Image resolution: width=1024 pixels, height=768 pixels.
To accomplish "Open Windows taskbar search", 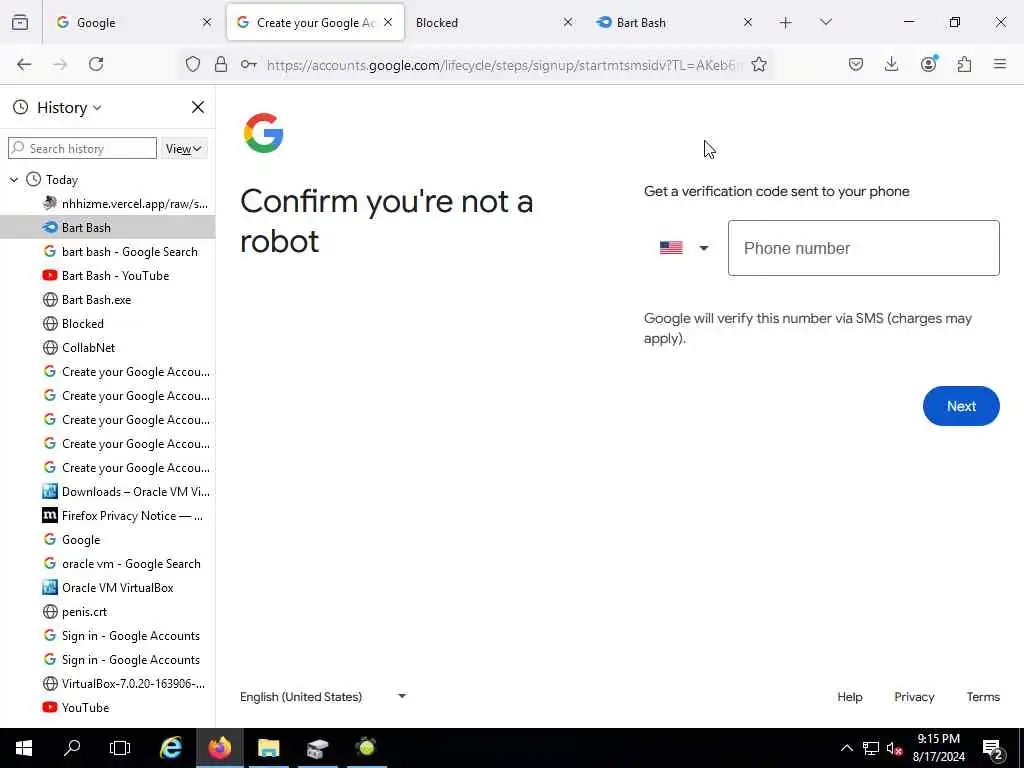I will point(72,748).
